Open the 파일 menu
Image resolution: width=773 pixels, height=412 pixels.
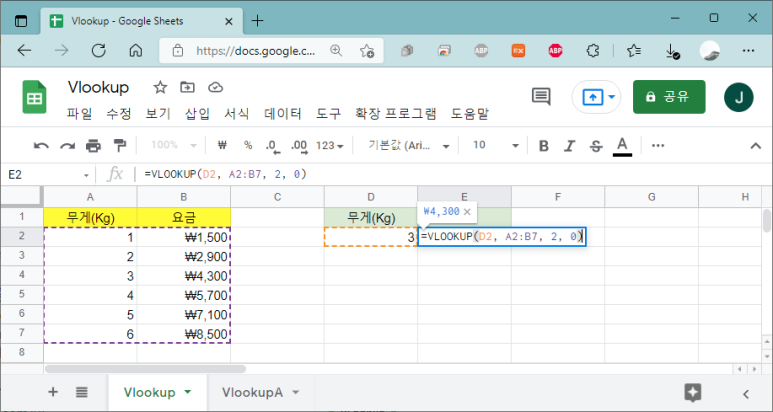pos(79,114)
